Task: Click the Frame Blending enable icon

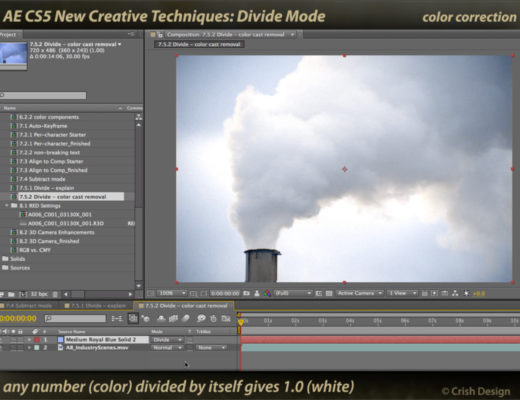Action: pos(173,318)
